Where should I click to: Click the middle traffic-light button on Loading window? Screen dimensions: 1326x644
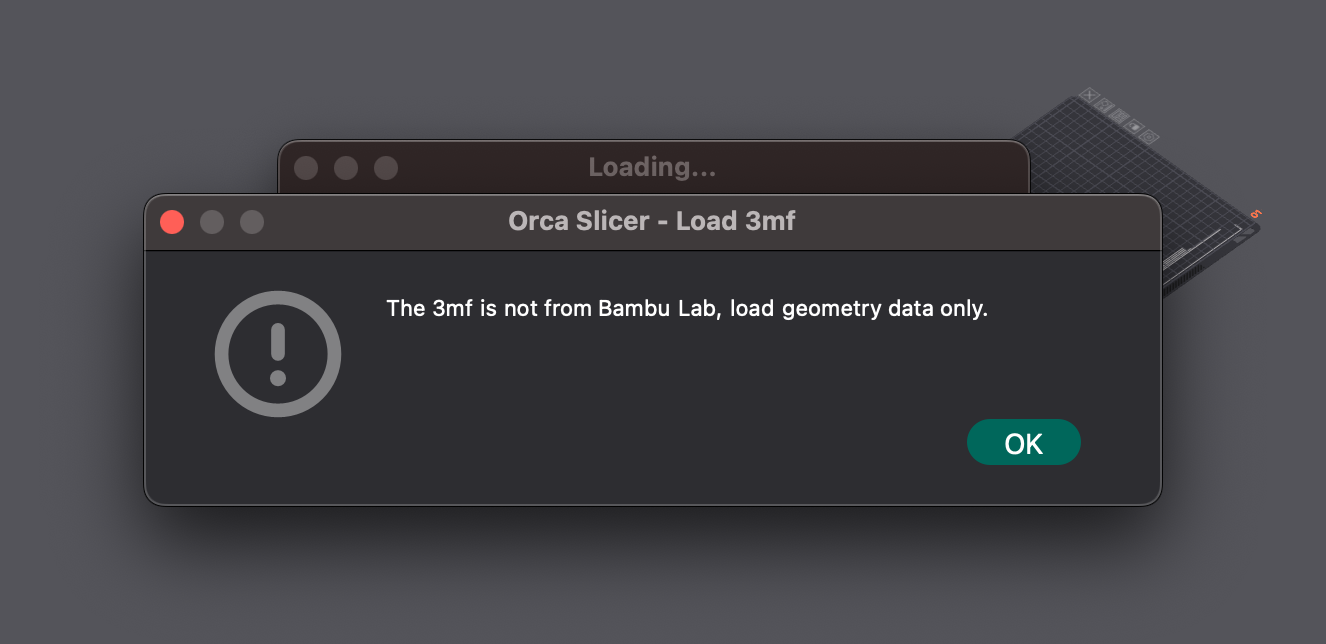(346, 167)
